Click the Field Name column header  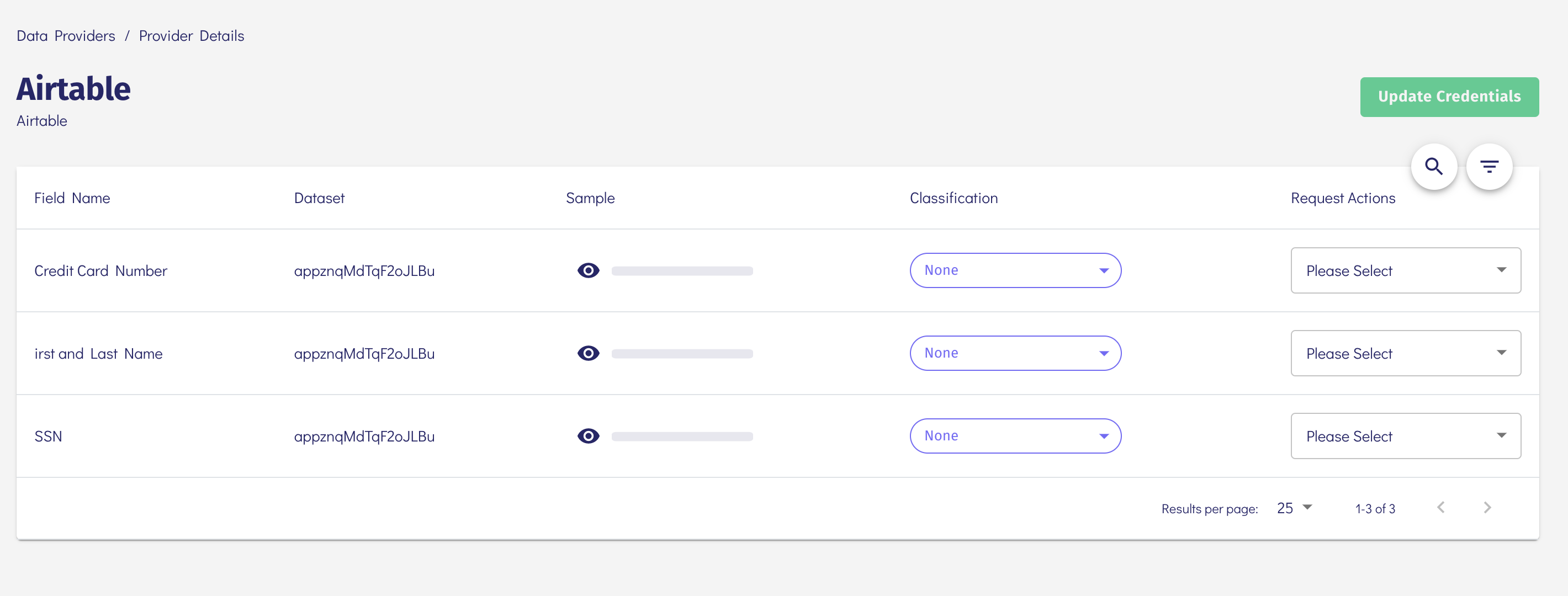[x=72, y=198]
